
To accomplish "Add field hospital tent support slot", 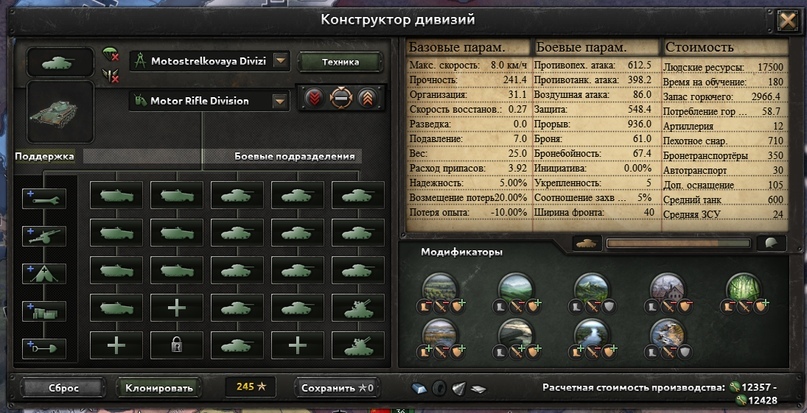I will point(44,273).
